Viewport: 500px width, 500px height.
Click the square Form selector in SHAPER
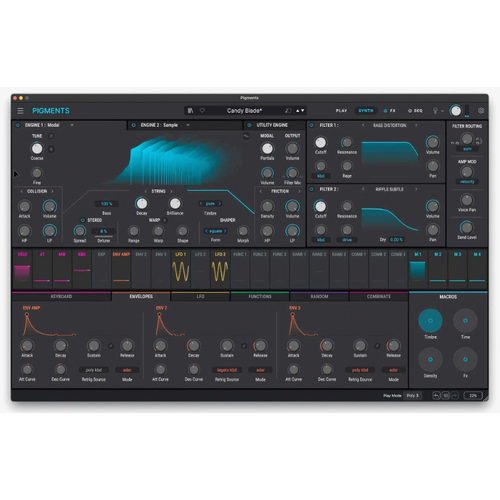215,231
